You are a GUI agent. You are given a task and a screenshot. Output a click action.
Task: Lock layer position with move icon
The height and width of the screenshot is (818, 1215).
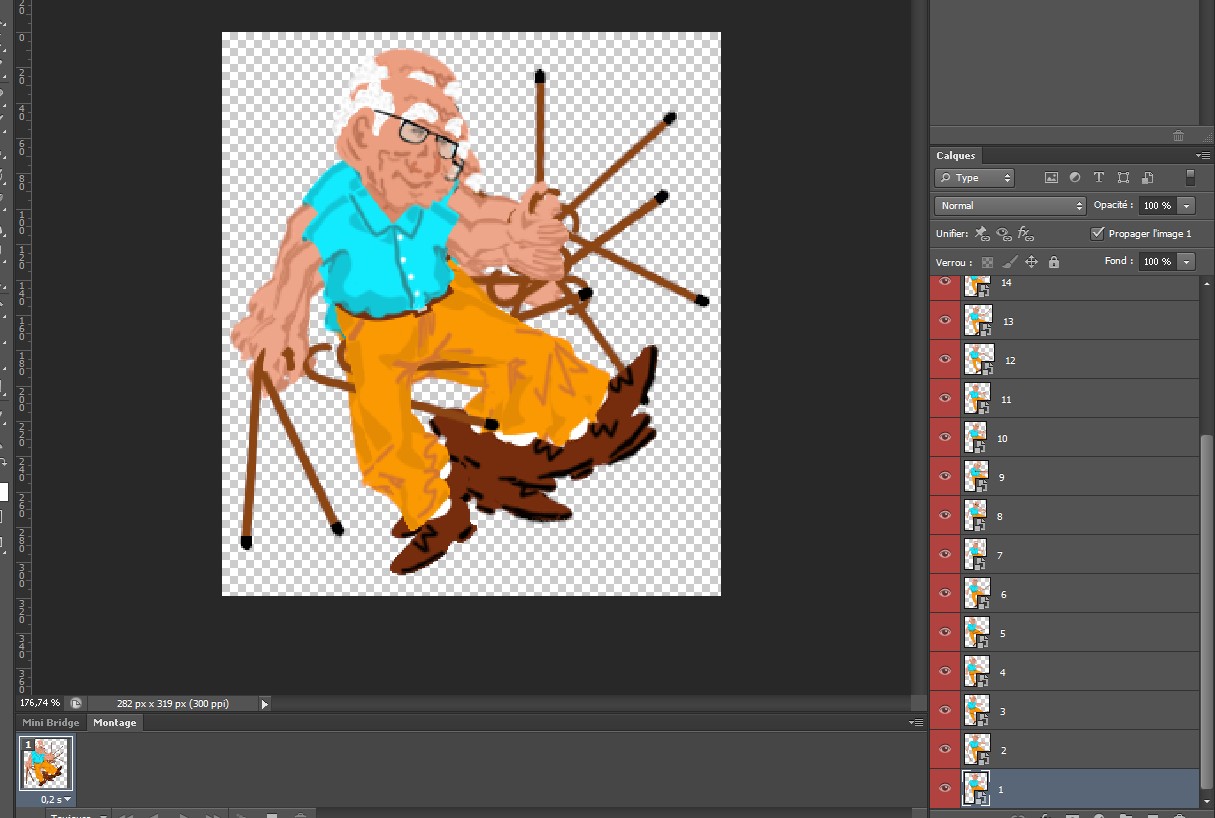coord(1031,262)
